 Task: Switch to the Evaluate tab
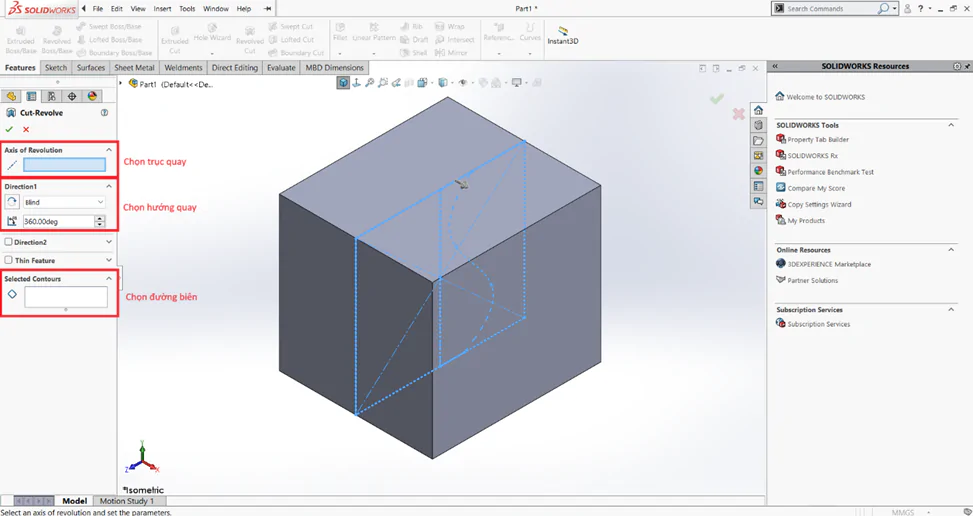click(x=281, y=68)
